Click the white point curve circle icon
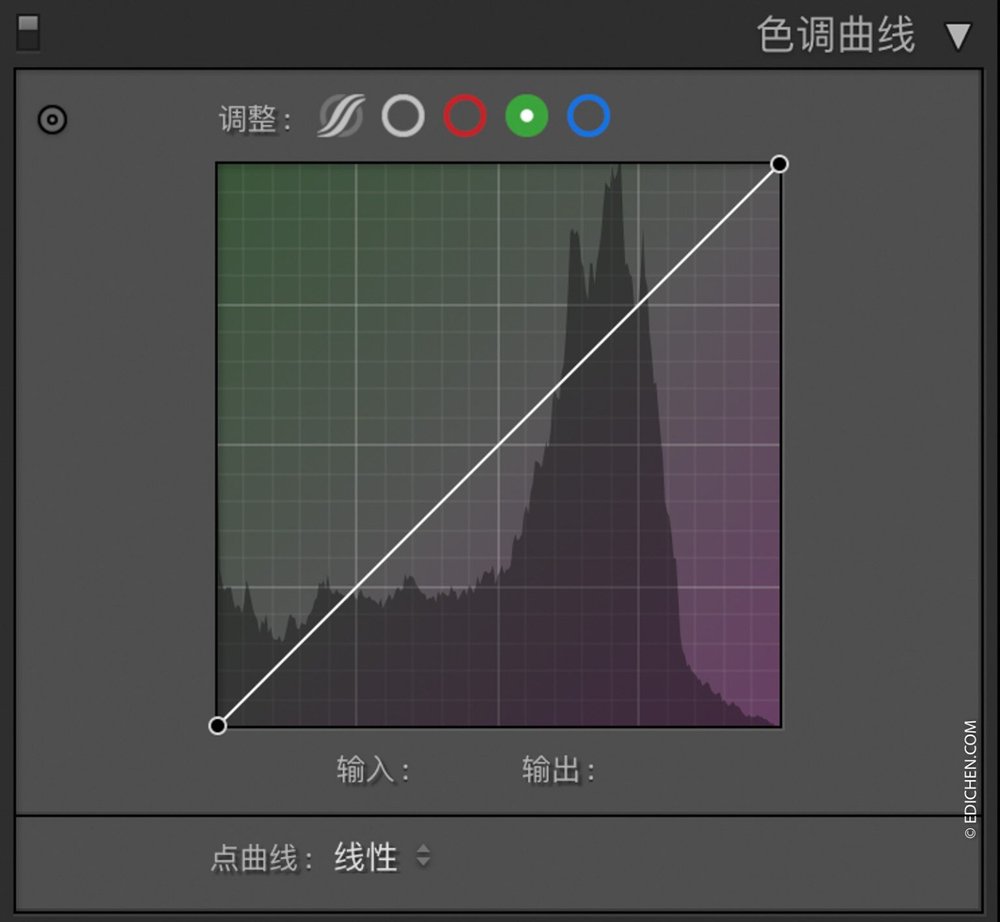Viewport: 1000px width, 922px height. coord(404,116)
